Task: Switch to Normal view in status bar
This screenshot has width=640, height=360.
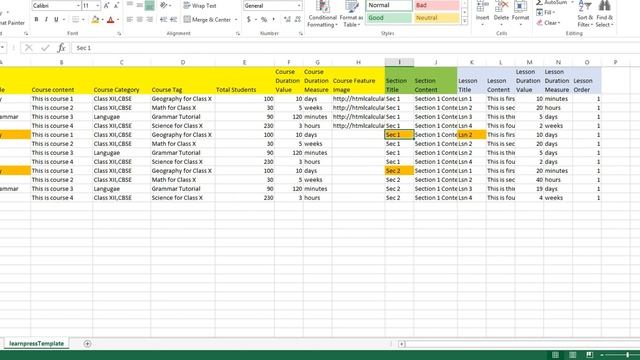Action: [x=556, y=355]
